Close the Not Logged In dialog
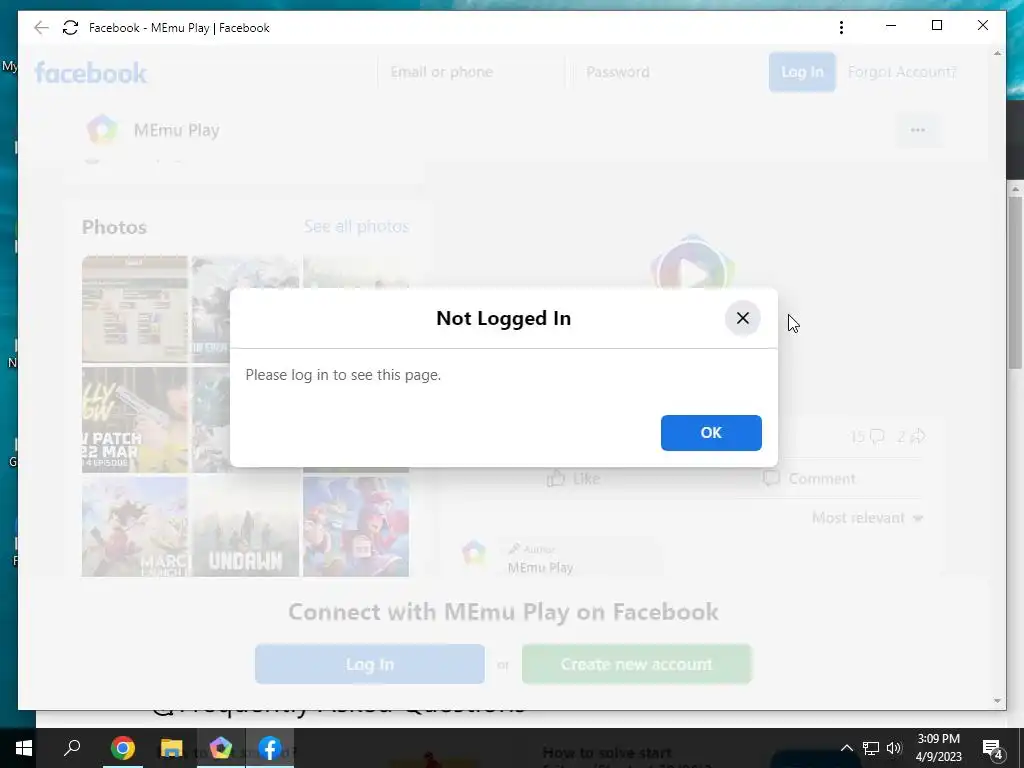Viewport: 1024px width, 768px height. pyautogui.click(x=743, y=318)
